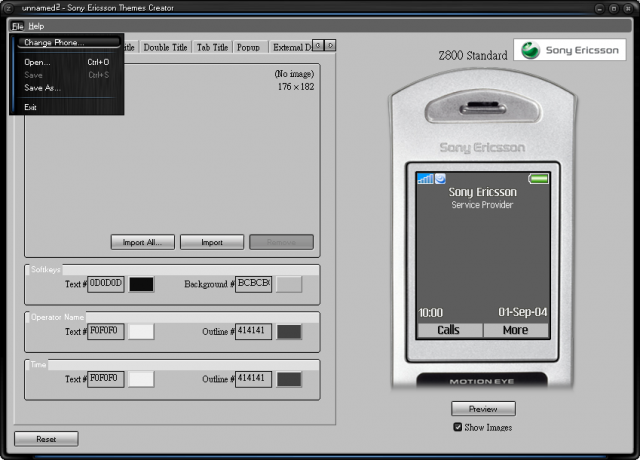Click the Reset button
The width and height of the screenshot is (640, 460).
46,439
